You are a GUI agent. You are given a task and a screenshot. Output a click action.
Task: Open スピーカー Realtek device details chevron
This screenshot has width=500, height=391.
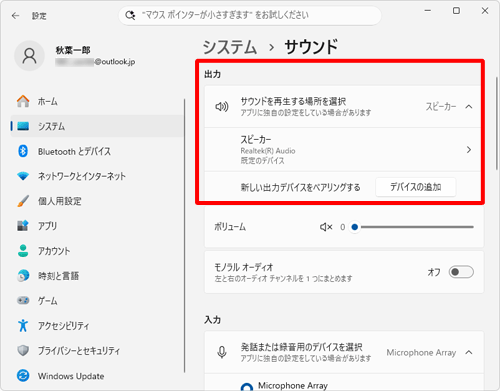point(469,150)
